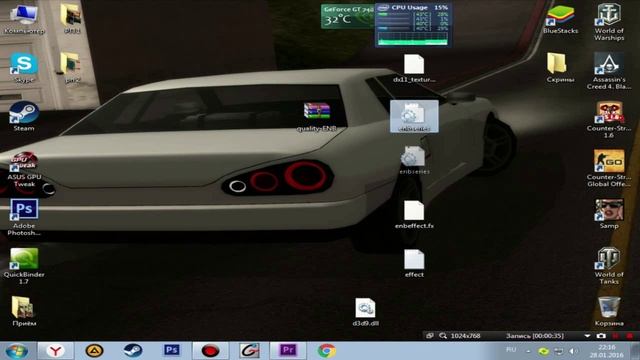
Task: Select the quality-ENB WinRAR archive
Action: coord(317,117)
